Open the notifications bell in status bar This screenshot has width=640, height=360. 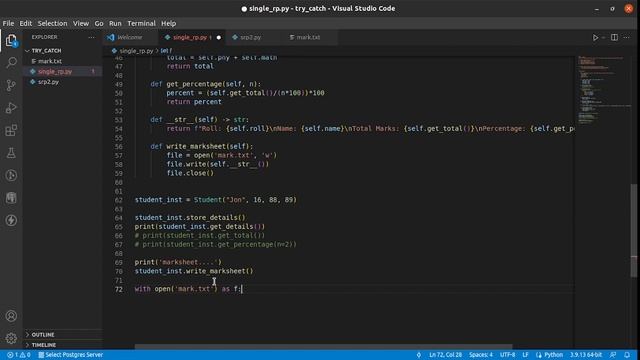click(627, 355)
